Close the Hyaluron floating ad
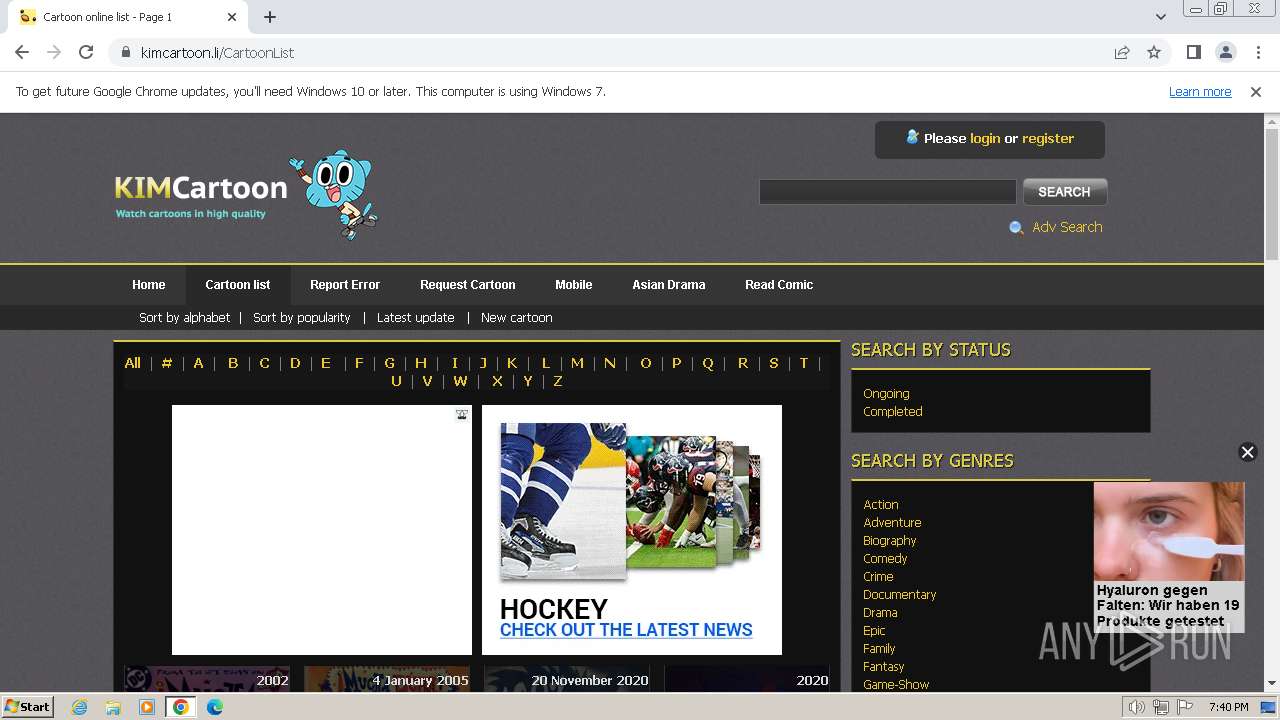 pyautogui.click(x=1247, y=452)
